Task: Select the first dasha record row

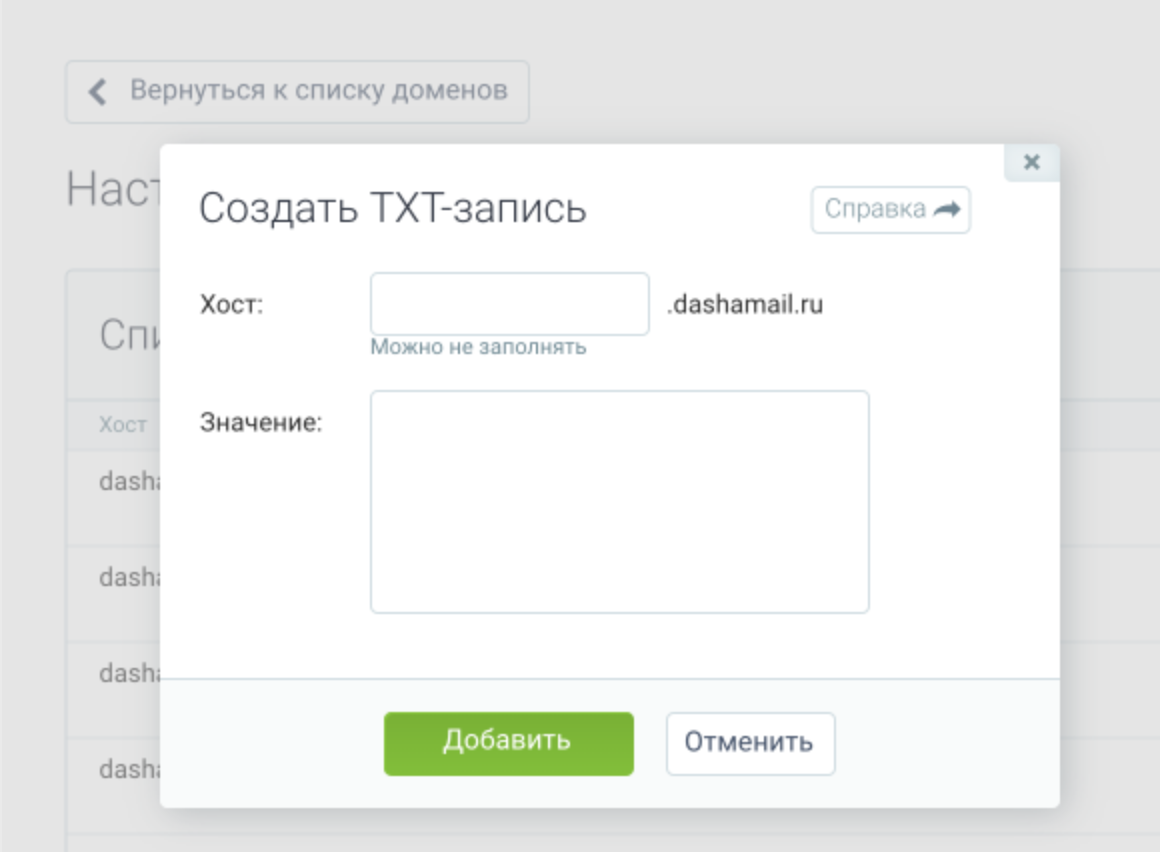Action: (x=129, y=482)
